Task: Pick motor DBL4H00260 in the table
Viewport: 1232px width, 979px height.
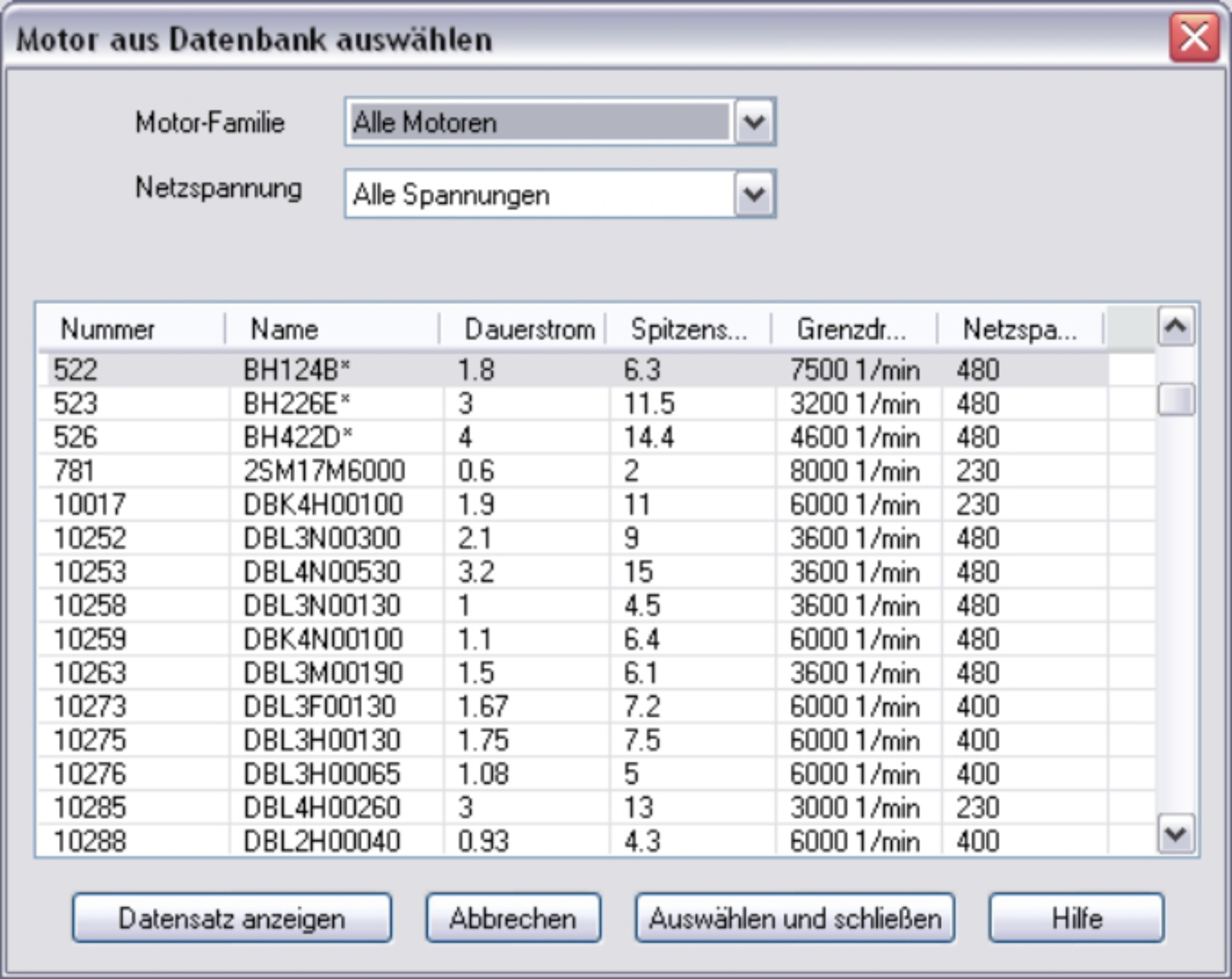Action: coord(321,808)
